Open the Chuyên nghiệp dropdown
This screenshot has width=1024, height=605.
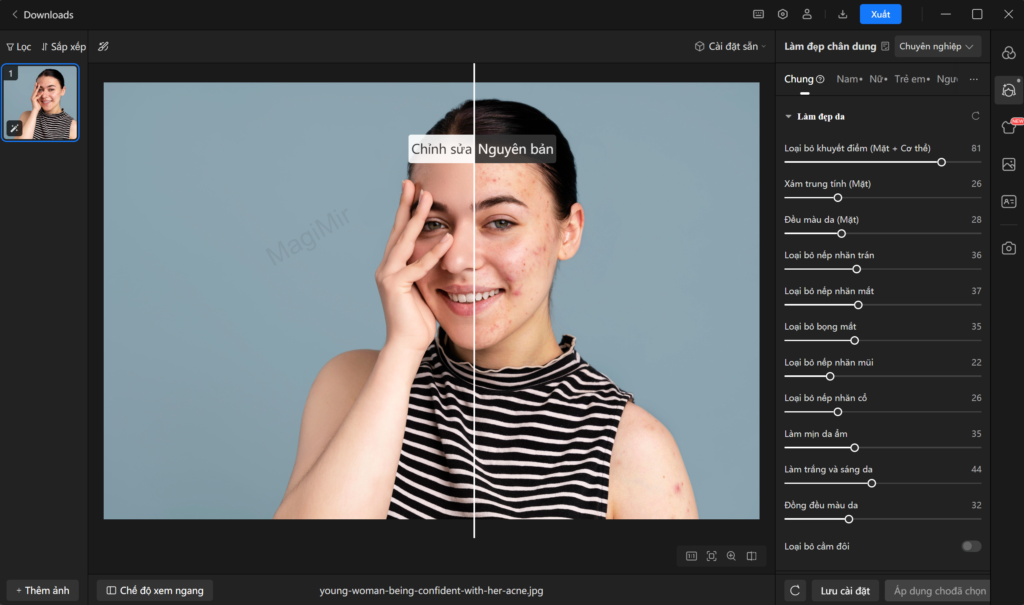click(x=937, y=45)
